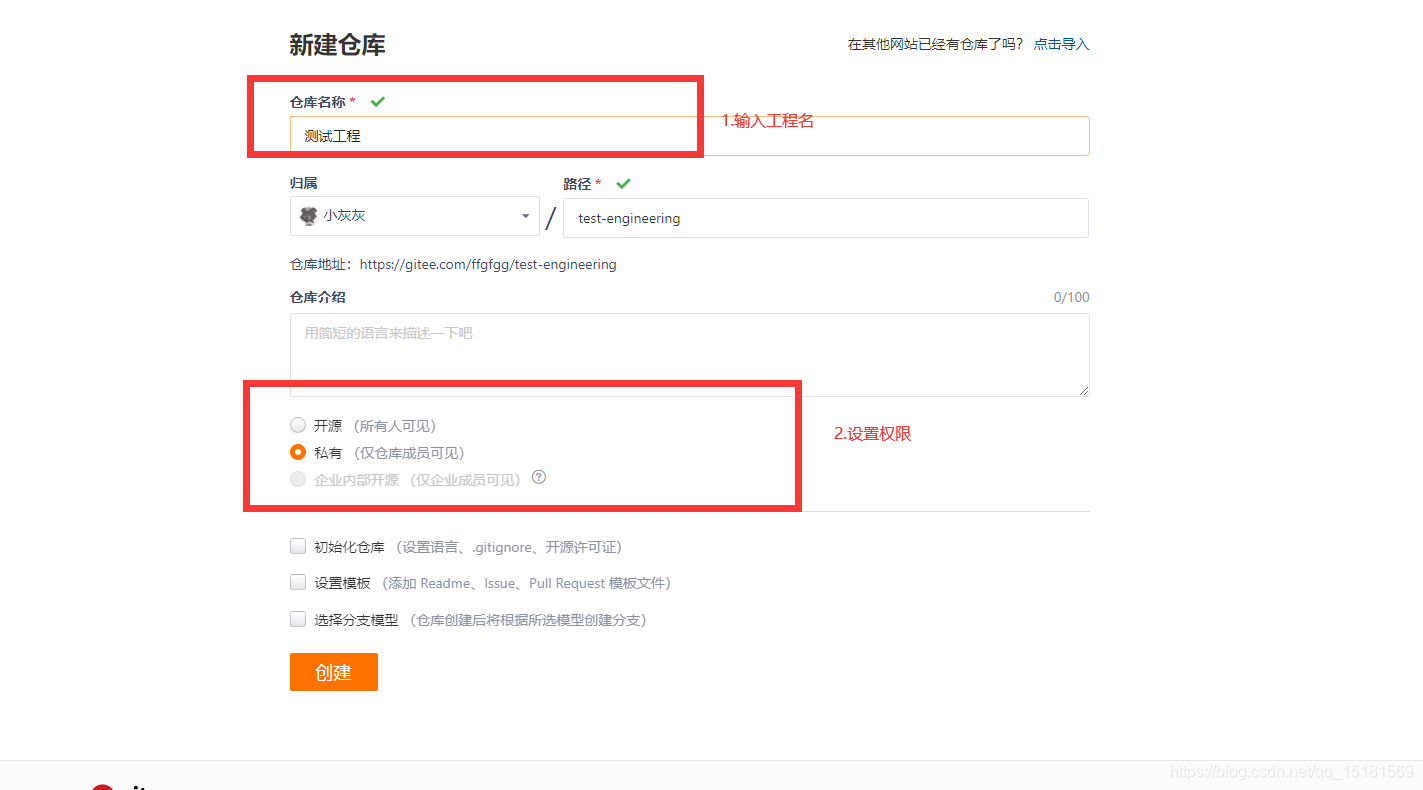Screen dimensions: 1423x790
Task: Enable the 初始化仓库 checkbox
Action: [298, 546]
